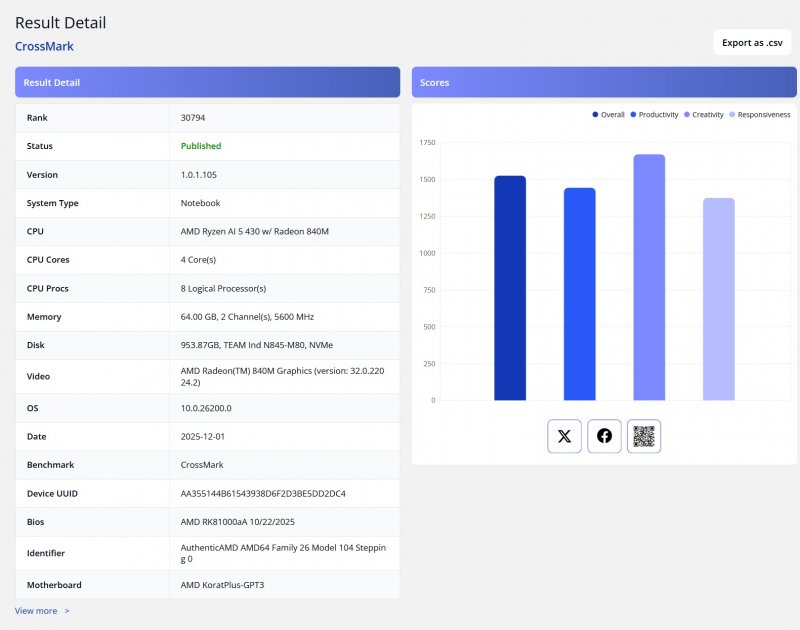This screenshot has height=630, width=800.
Task: Toggle the Overall series in the chart legend
Action: point(609,114)
